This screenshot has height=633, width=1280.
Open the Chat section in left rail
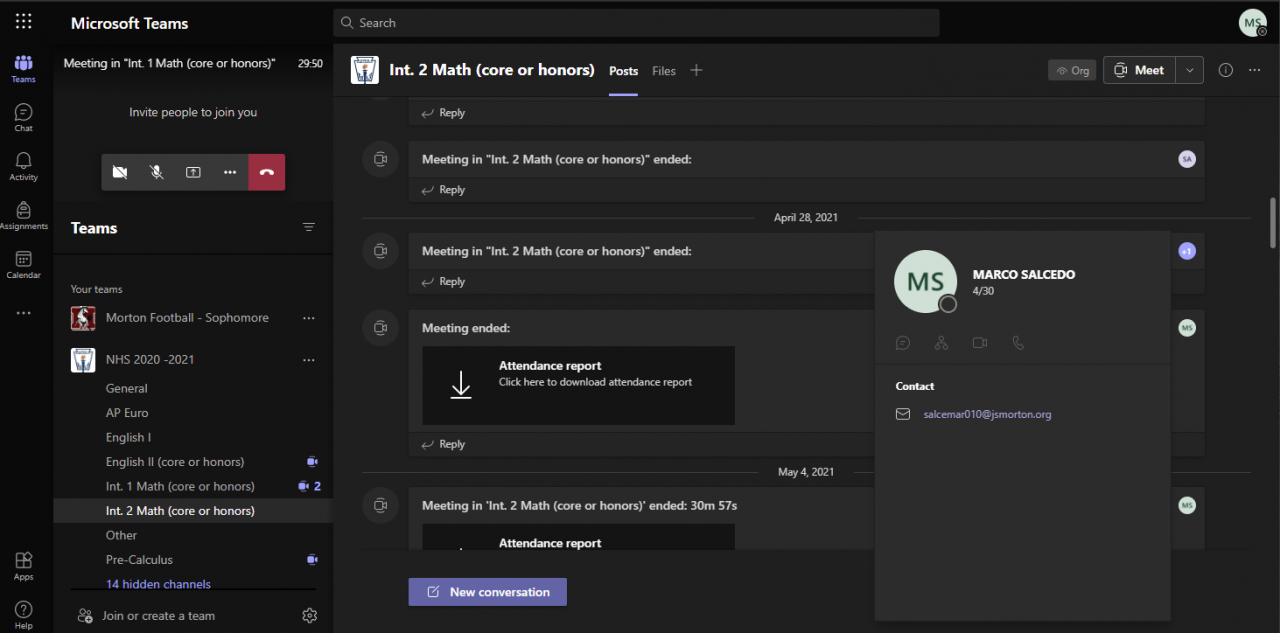tap(23, 118)
